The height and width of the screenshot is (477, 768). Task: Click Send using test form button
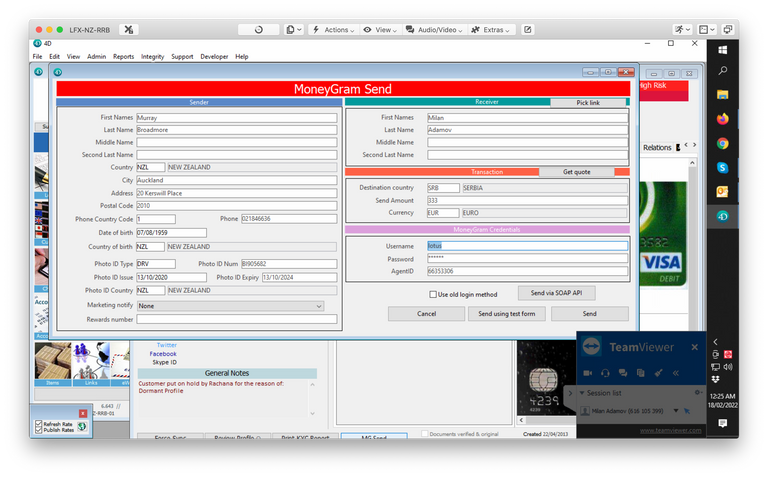coord(506,313)
